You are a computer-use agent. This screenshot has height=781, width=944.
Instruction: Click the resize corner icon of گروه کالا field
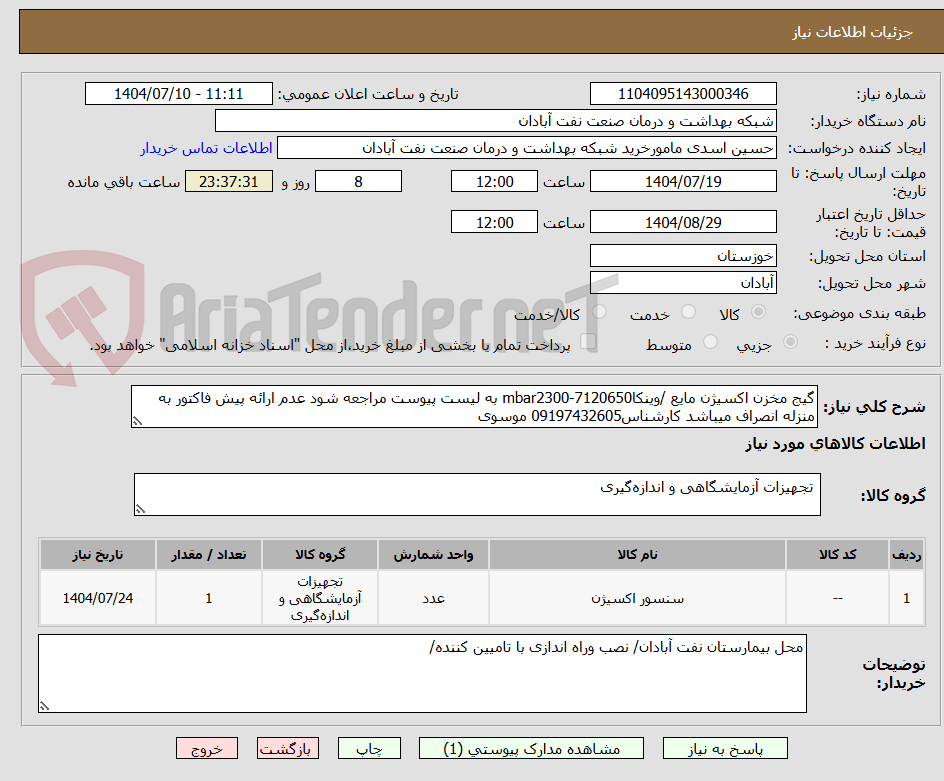click(141, 507)
